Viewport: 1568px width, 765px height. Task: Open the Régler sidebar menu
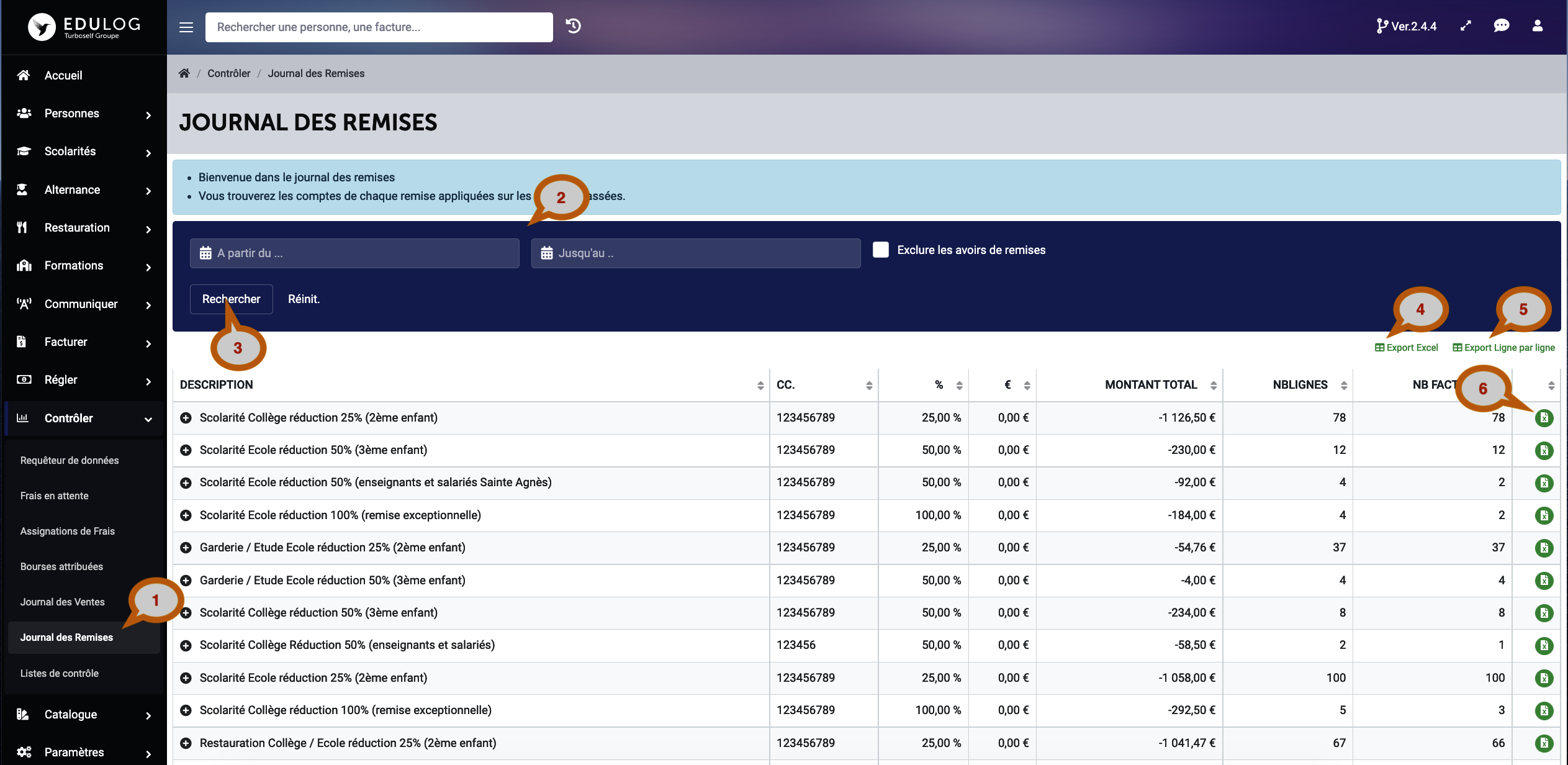84,380
